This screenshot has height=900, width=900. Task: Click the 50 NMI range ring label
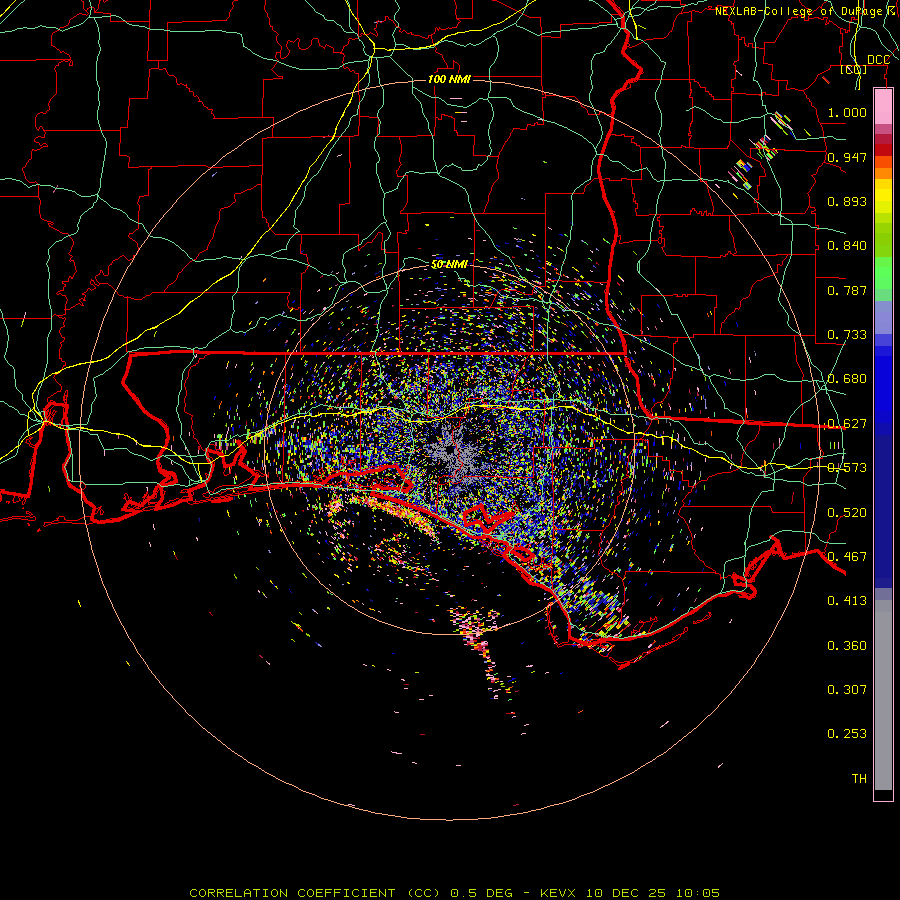pyautogui.click(x=449, y=264)
